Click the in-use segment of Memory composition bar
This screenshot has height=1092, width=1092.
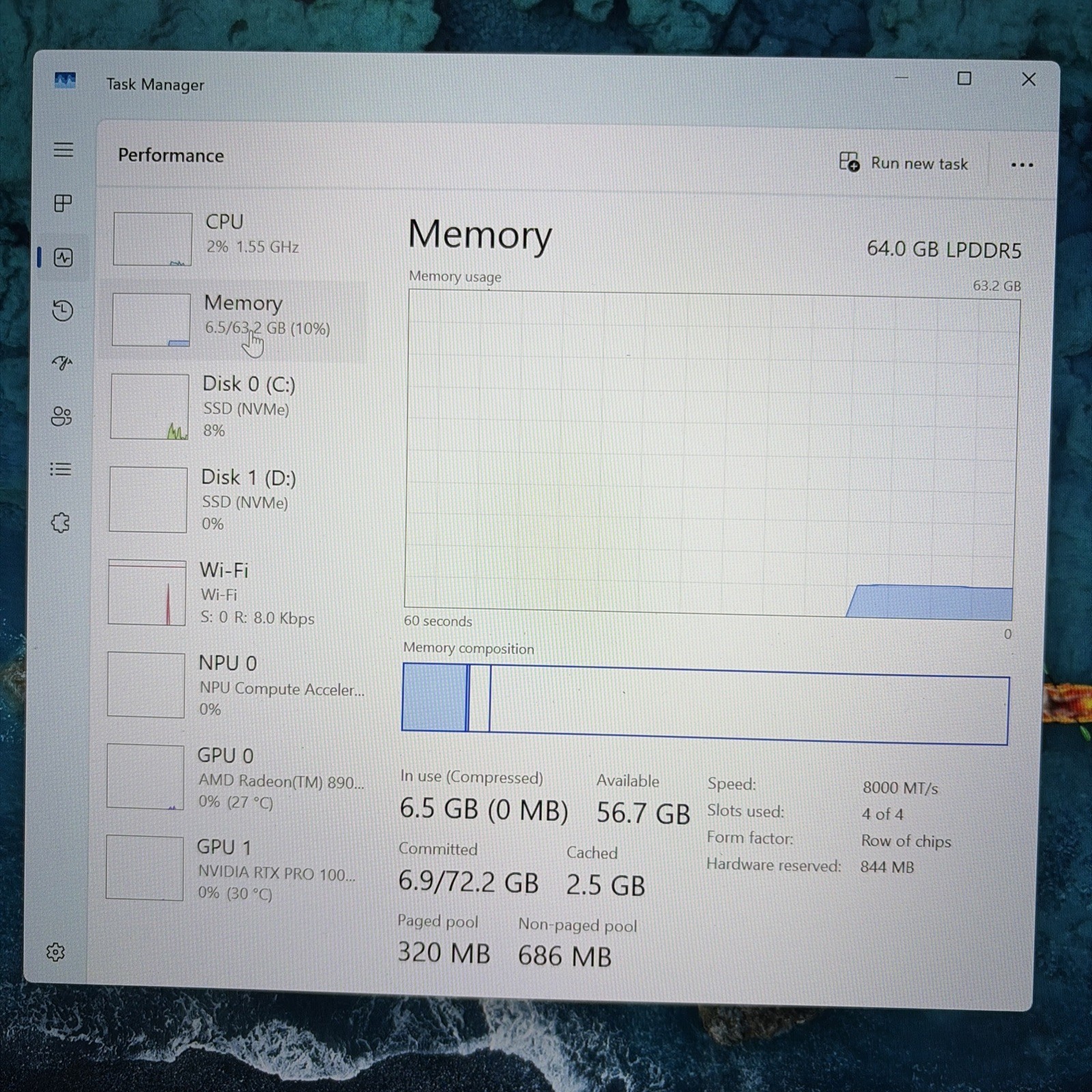pyautogui.click(x=434, y=697)
